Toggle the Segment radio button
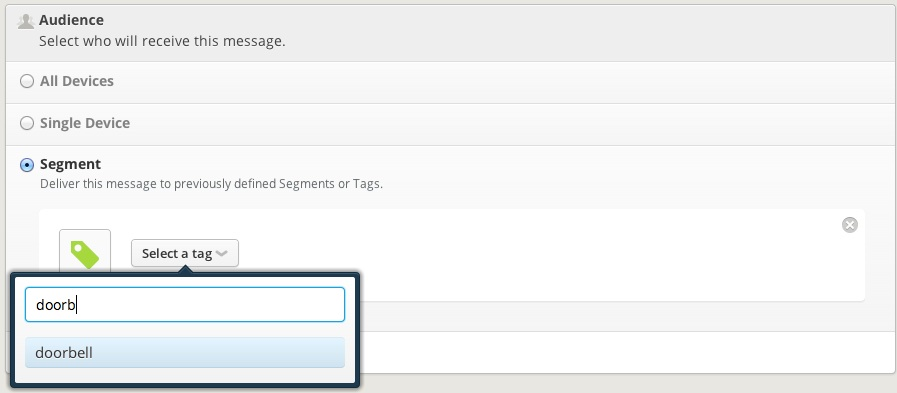This screenshot has width=897, height=393. pyautogui.click(x=26, y=165)
